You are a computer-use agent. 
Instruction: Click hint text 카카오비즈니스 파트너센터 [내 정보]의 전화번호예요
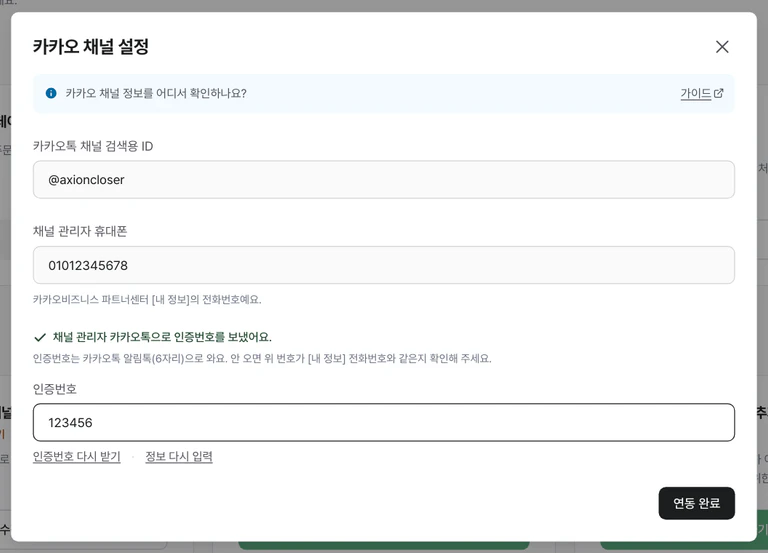click(x=147, y=299)
